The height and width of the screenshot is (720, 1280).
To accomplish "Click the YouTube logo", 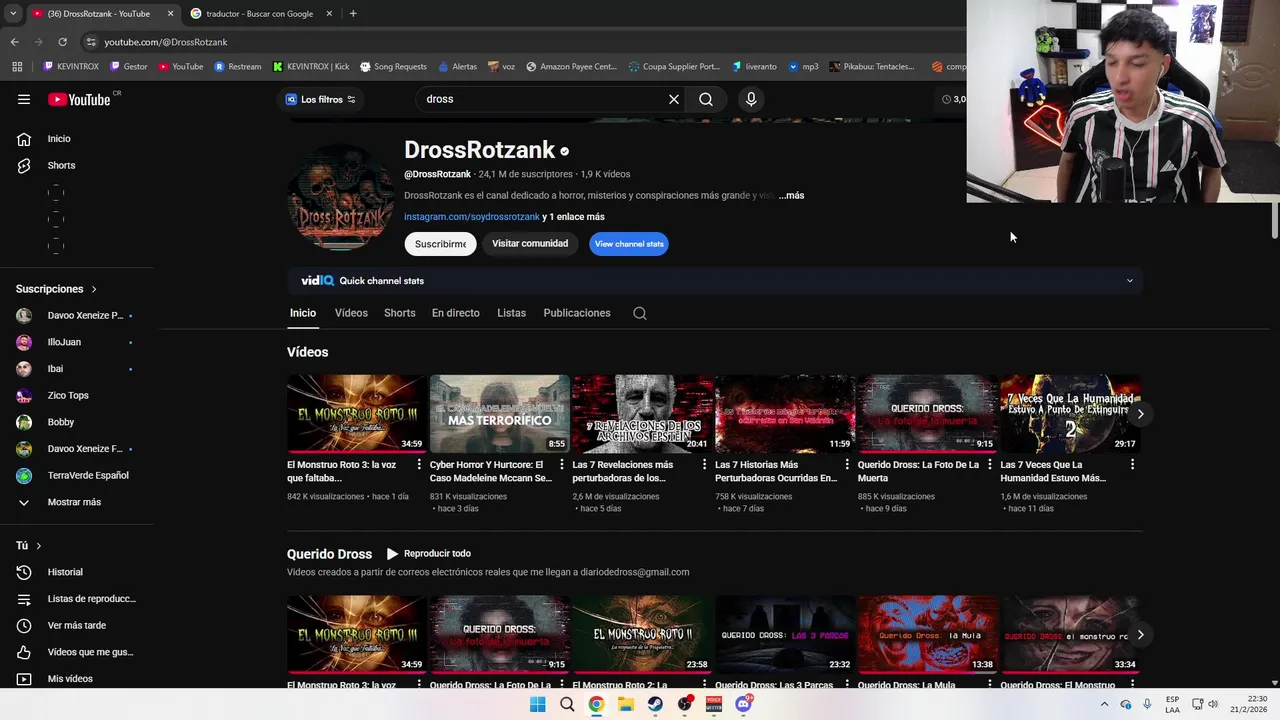I will pos(79,99).
